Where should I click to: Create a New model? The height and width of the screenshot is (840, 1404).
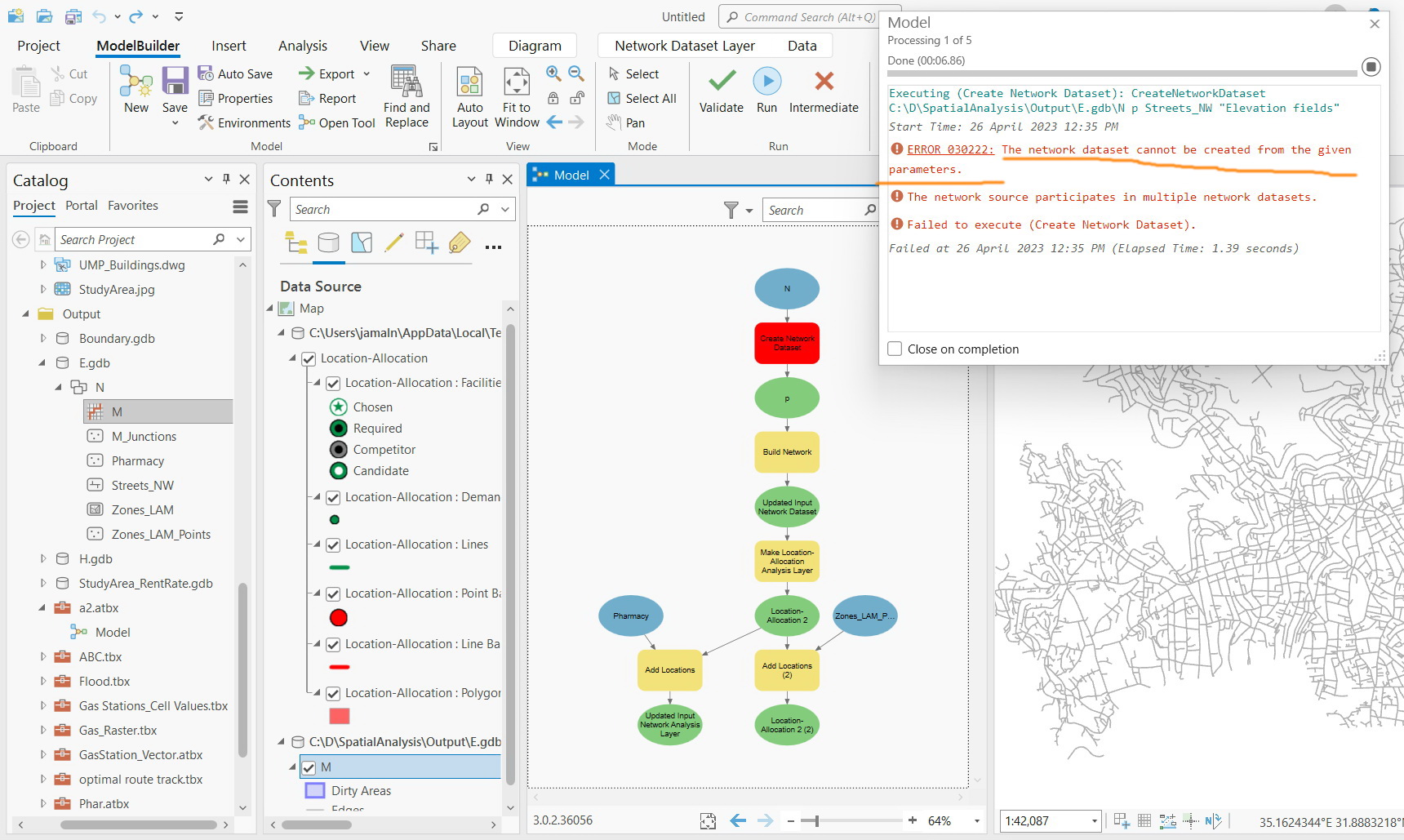[x=136, y=91]
